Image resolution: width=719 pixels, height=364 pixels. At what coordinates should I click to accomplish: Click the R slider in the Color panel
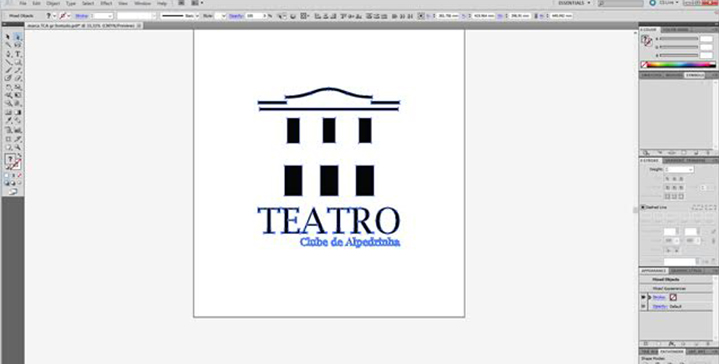(x=679, y=39)
